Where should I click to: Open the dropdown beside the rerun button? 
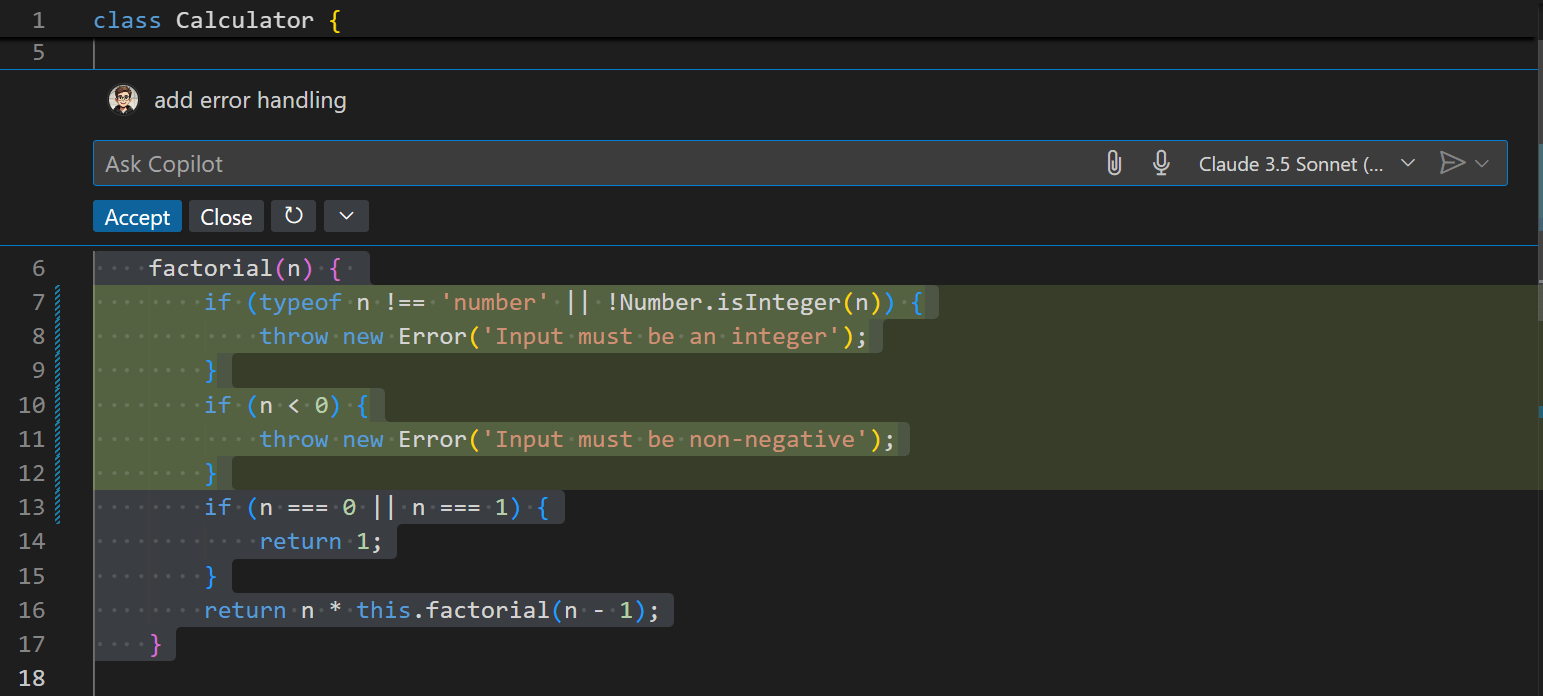coord(346,216)
